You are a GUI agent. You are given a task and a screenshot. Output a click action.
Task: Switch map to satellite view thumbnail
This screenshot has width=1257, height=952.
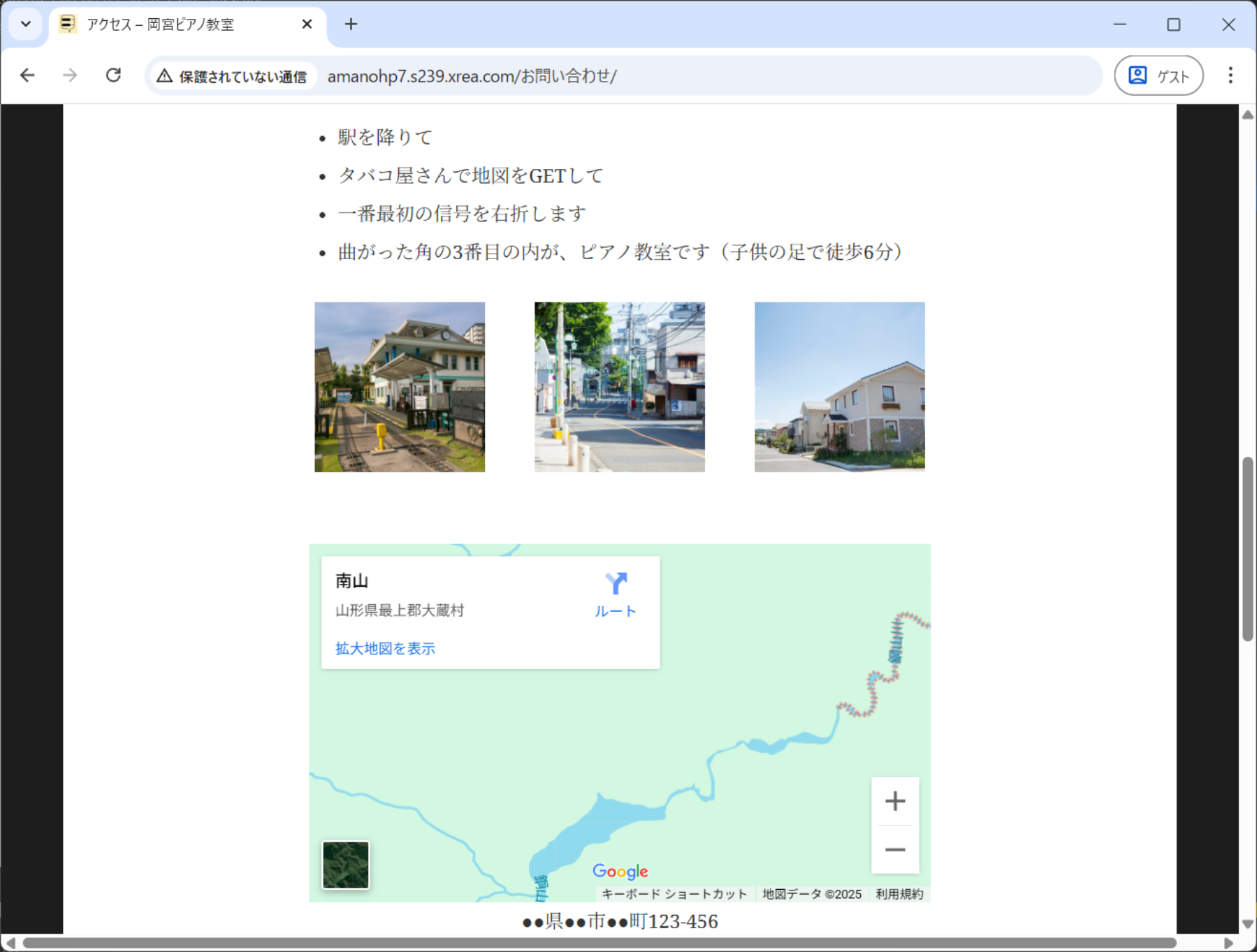point(346,865)
